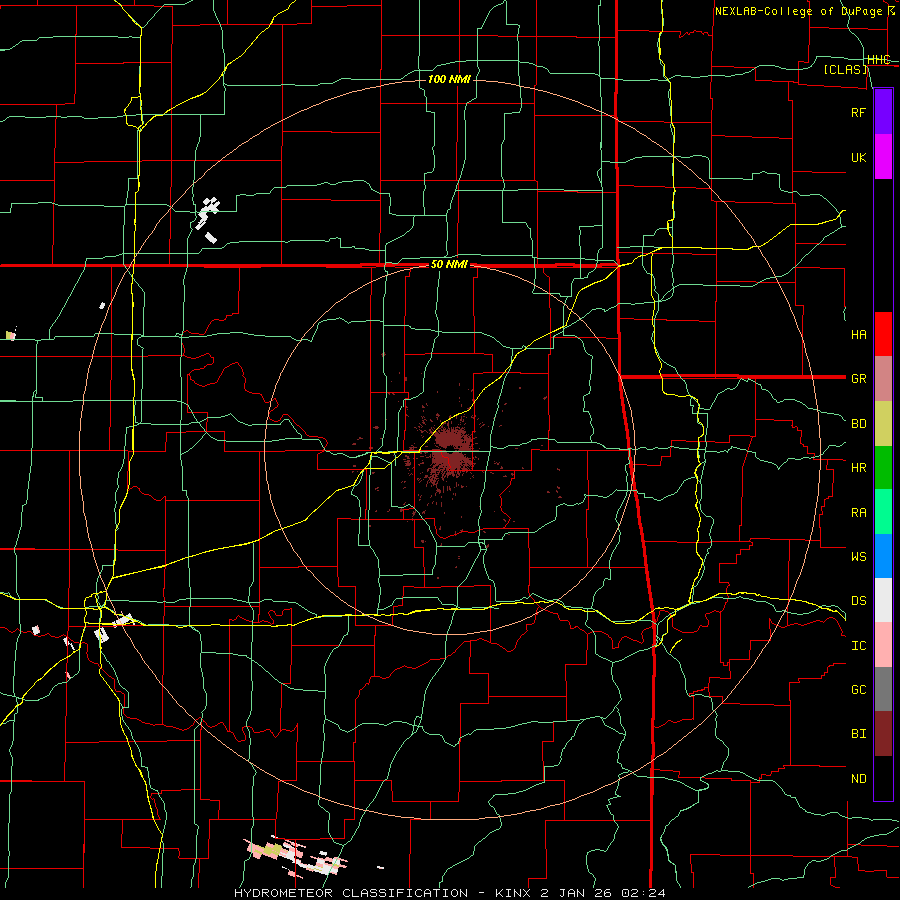Viewport: 900px width, 900px height.
Task: Click the DS legend label
Action: coord(858,601)
